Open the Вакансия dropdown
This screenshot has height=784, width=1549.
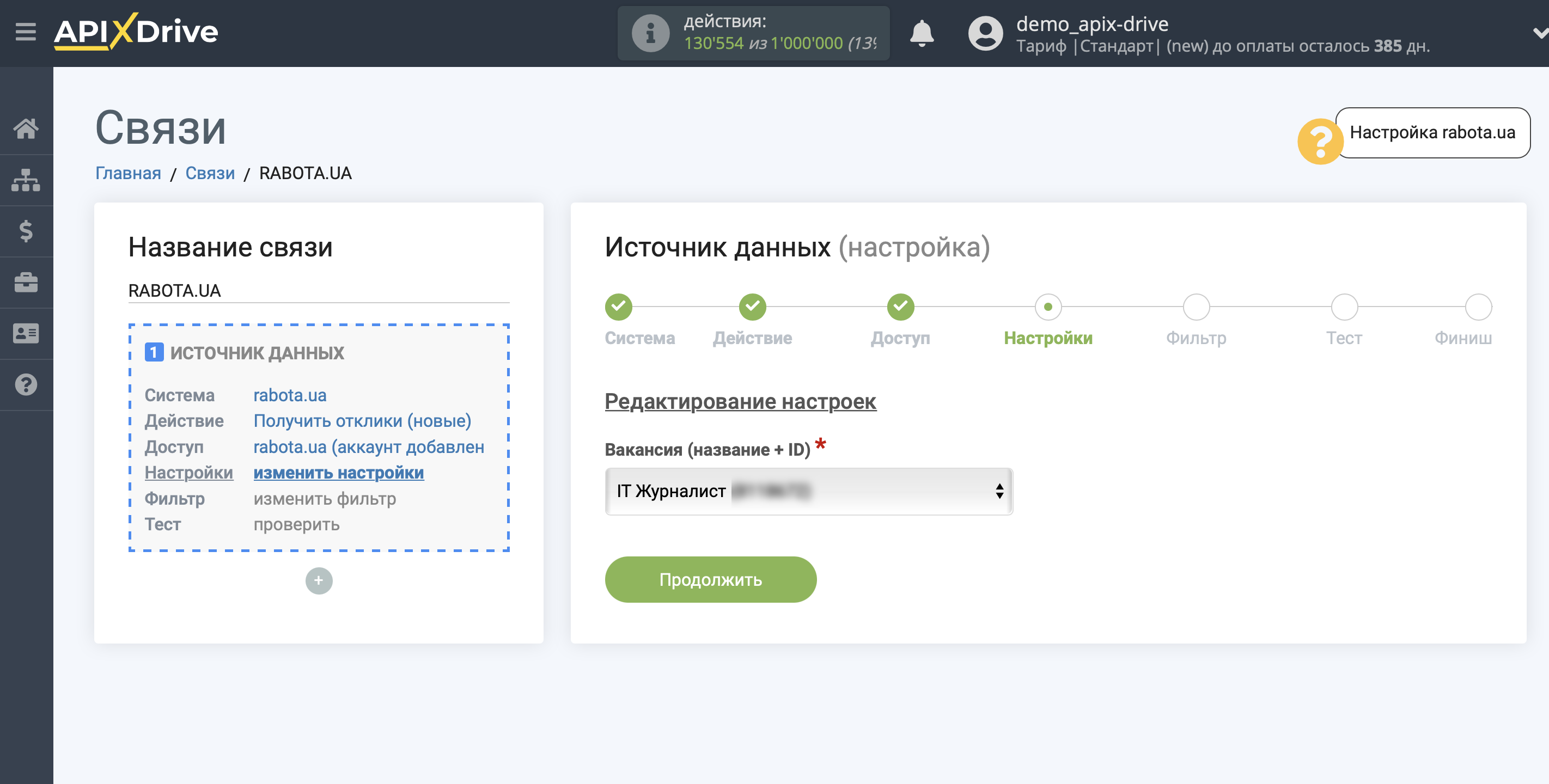809,491
